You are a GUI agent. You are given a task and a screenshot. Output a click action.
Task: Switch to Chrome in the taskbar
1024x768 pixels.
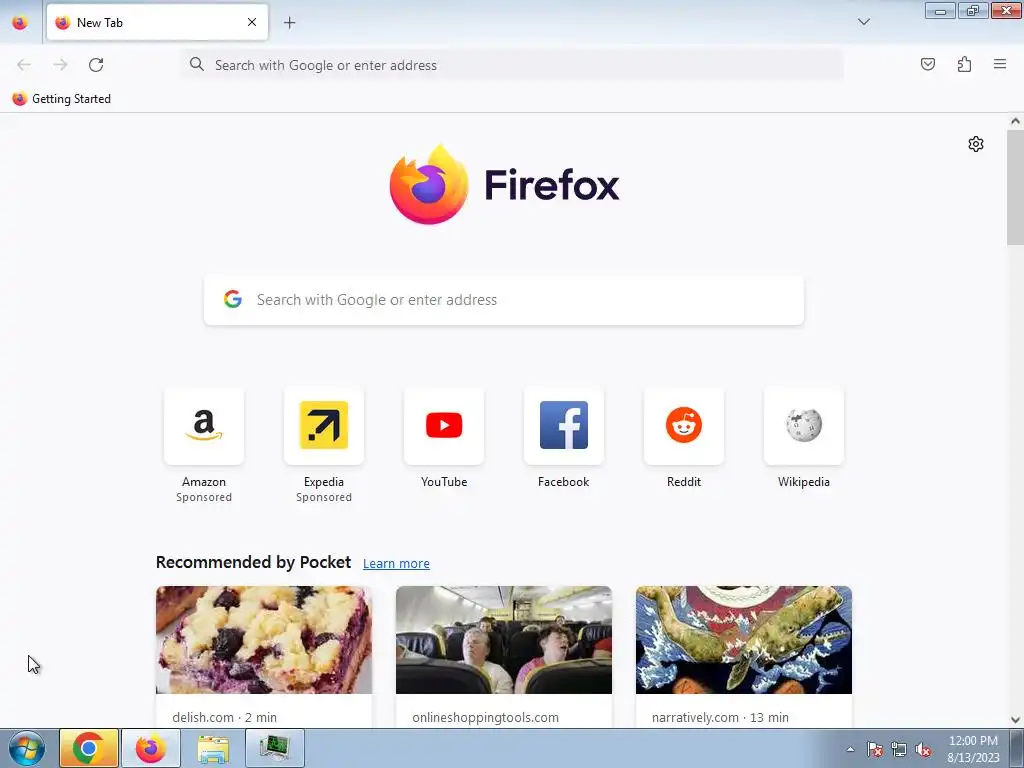(x=89, y=748)
